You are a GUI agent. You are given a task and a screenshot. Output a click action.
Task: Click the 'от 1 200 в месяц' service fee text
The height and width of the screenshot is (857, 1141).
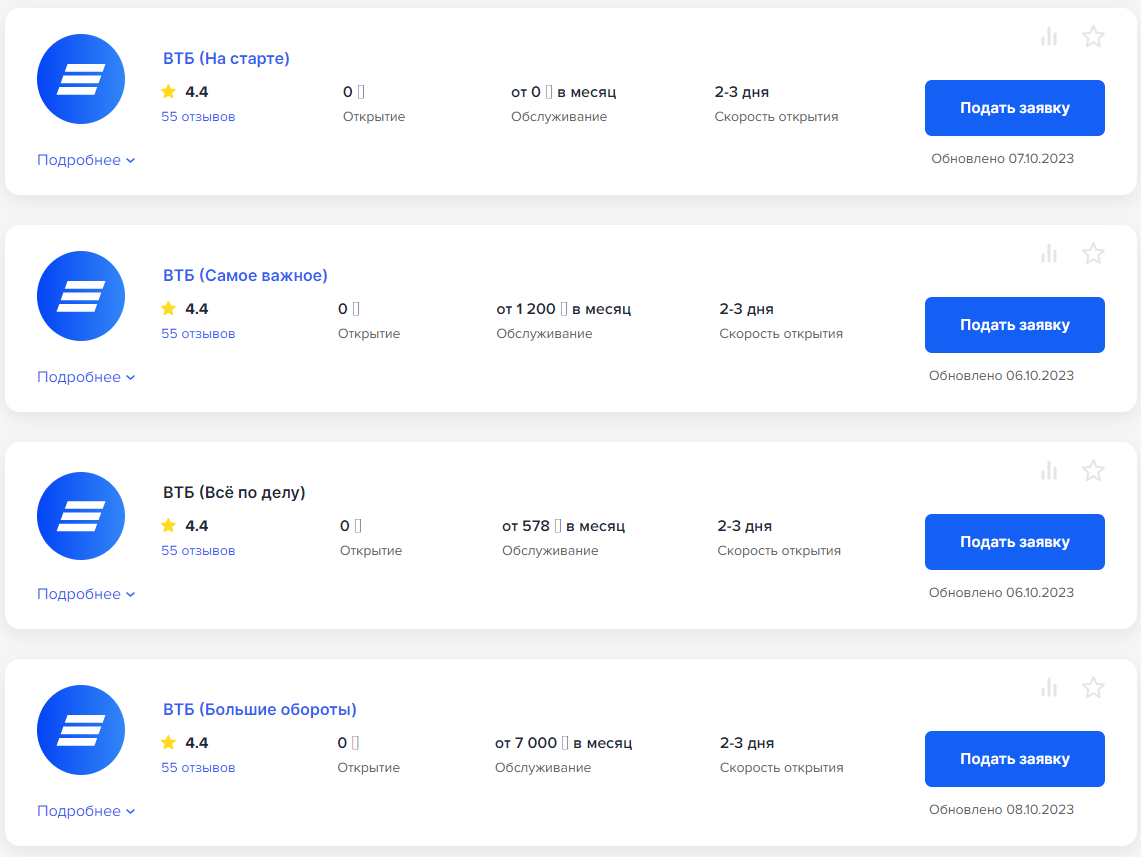pyautogui.click(x=563, y=308)
